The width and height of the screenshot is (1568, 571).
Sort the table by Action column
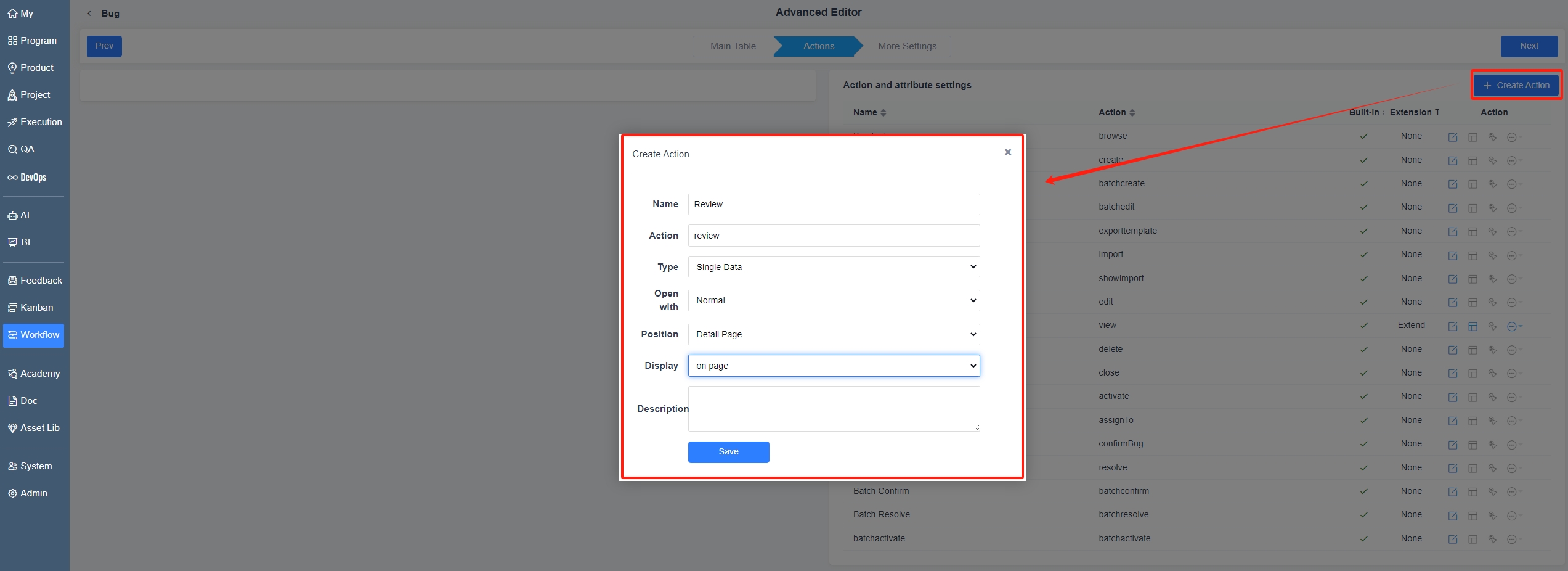click(x=1116, y=112)
